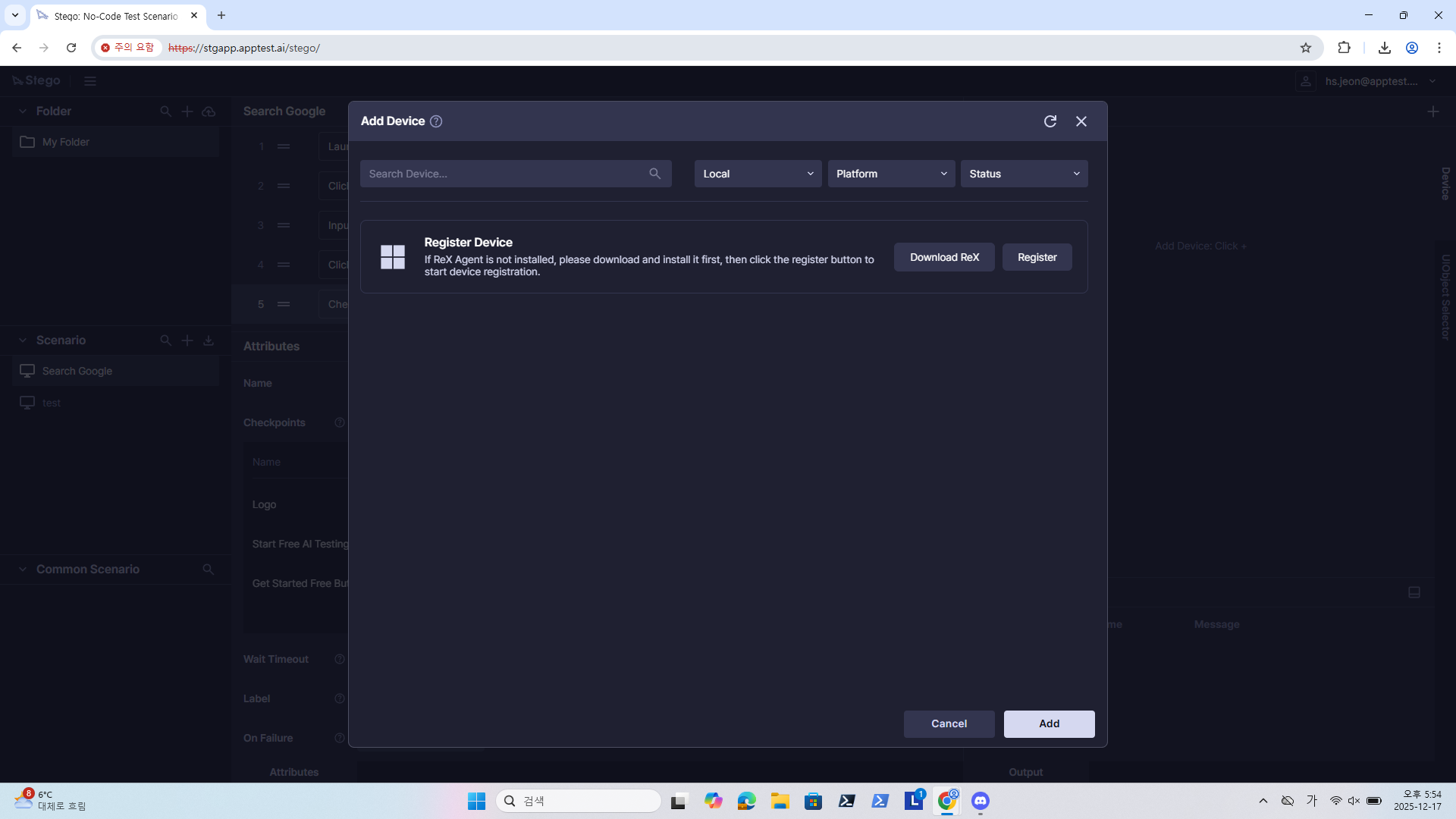Focus the Search Device input field

tap(504, 174)
